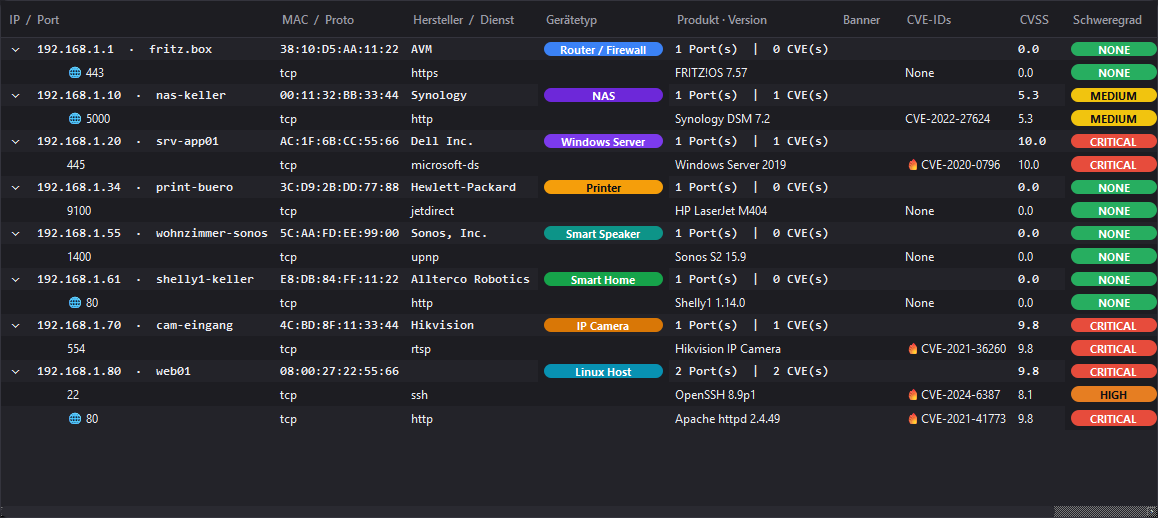
Task: Collapse the 192.168.1.1 fritz.box row
Action: pos(16,50)
